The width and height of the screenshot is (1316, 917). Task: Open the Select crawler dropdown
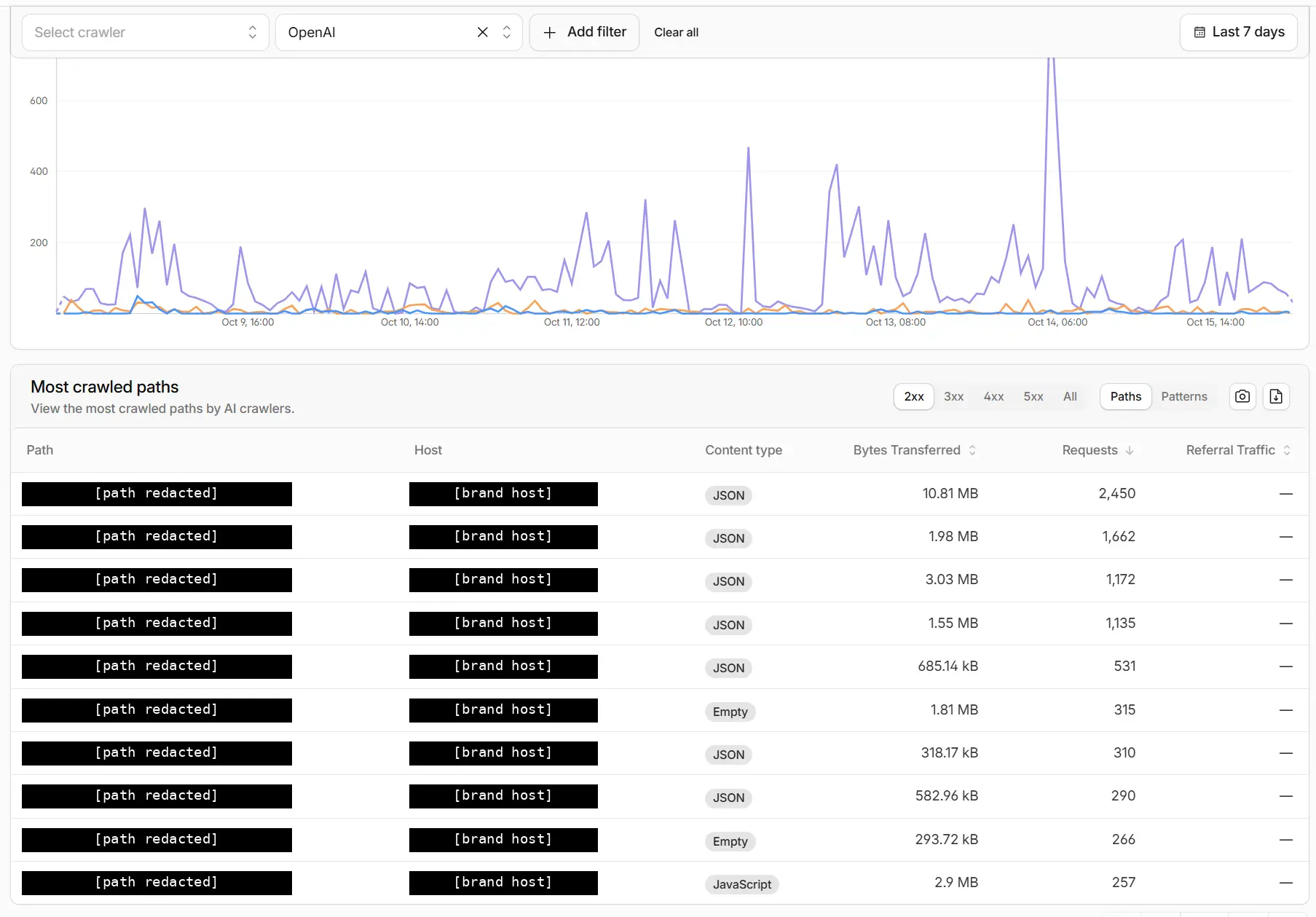click(146, 32)
